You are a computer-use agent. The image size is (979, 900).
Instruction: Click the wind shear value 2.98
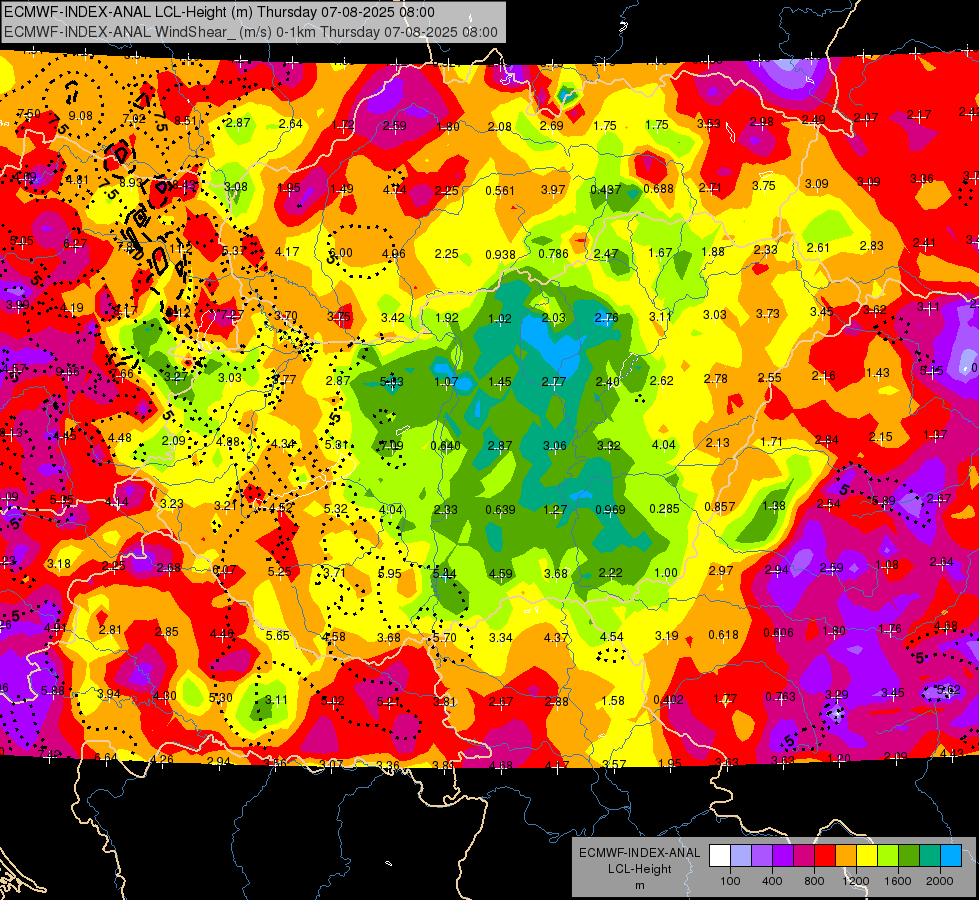[x=761, y=122]
